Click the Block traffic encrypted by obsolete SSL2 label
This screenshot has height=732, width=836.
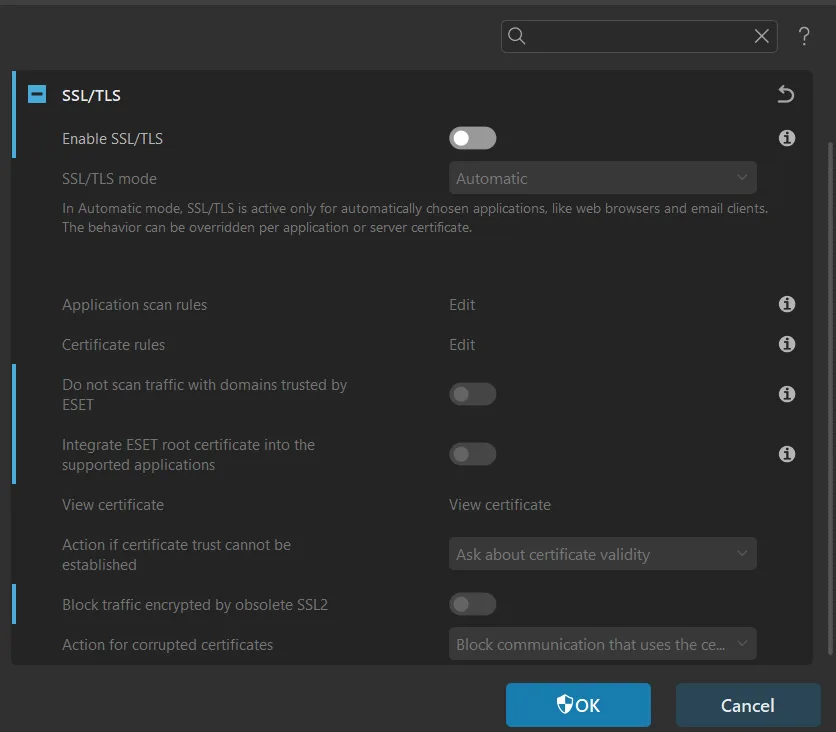click(x=195, y=605)
